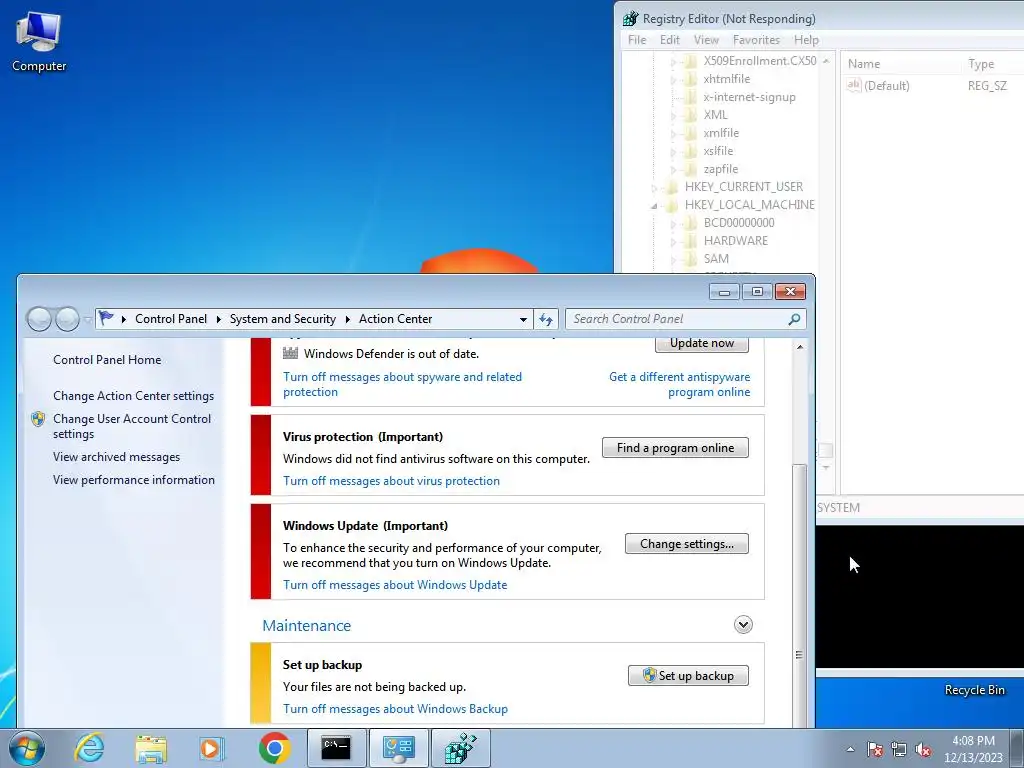Click the taskbar clock showing 4:08 PM
1024x768 pixels.
[x=973, y=749]
